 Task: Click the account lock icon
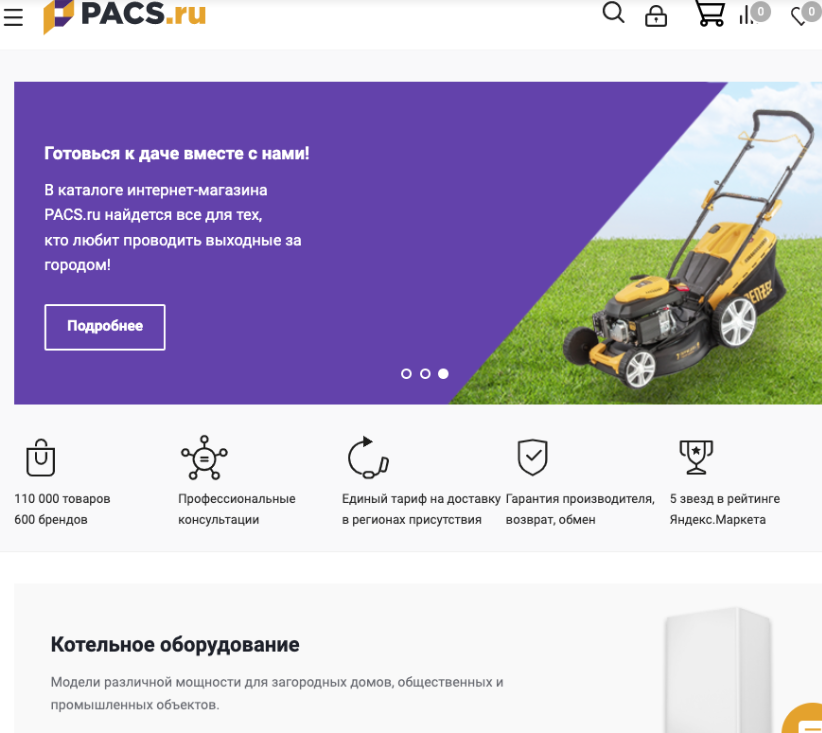pos(656,16)
